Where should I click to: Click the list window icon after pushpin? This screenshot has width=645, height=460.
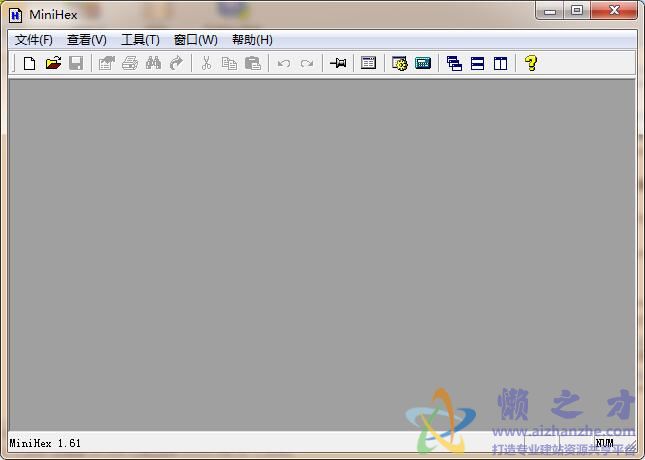[x=369, y=63]
